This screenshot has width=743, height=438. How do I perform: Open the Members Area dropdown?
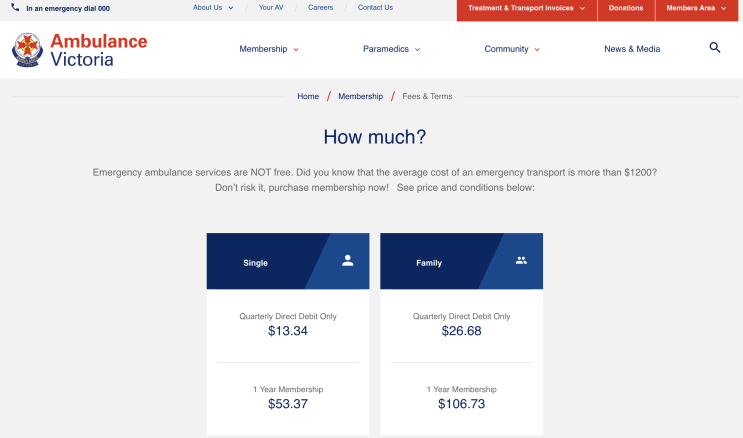coord(696,8)
